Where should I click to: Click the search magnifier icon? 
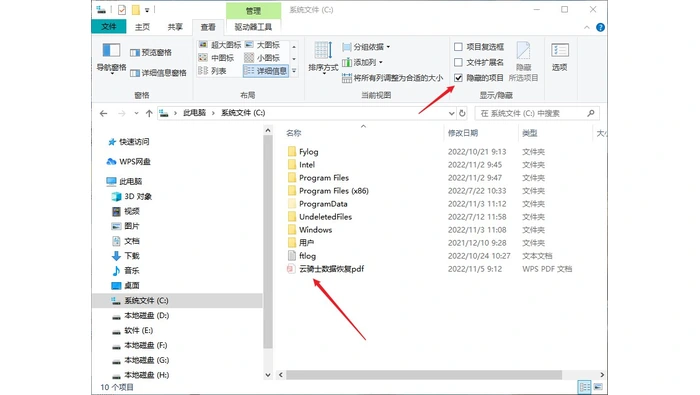pyautogui.click(x=591, y=113)
